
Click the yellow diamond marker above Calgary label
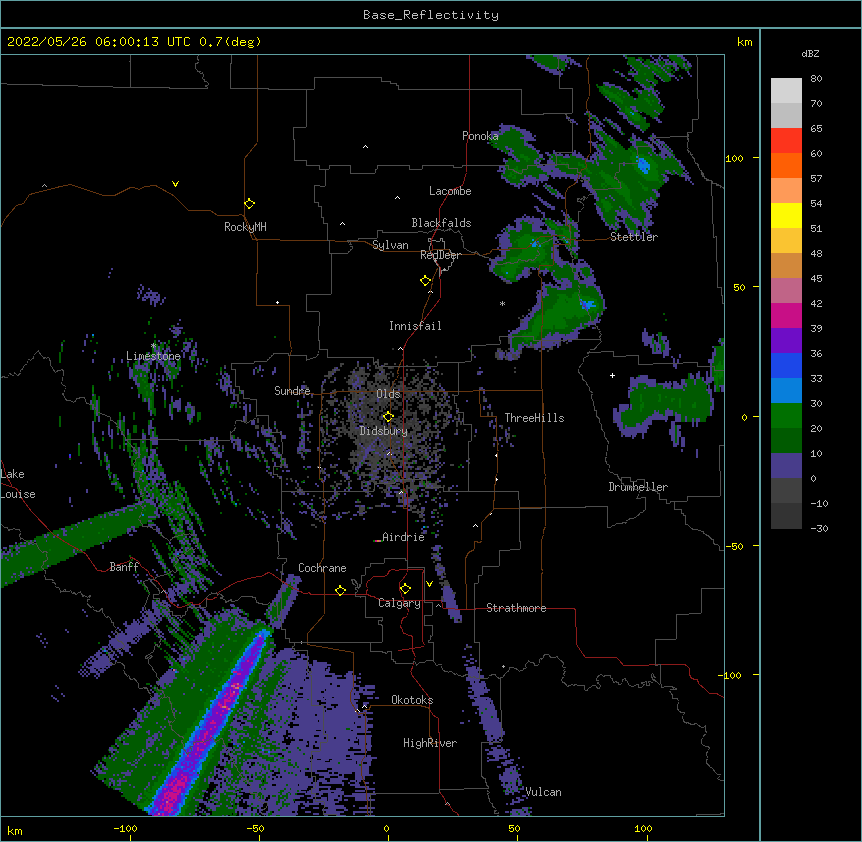point(405,589)
